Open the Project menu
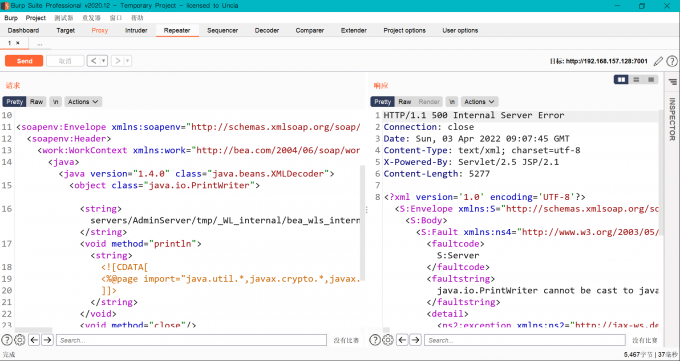The height and width of the screenshot is (361, 680). tap(36, 18)
